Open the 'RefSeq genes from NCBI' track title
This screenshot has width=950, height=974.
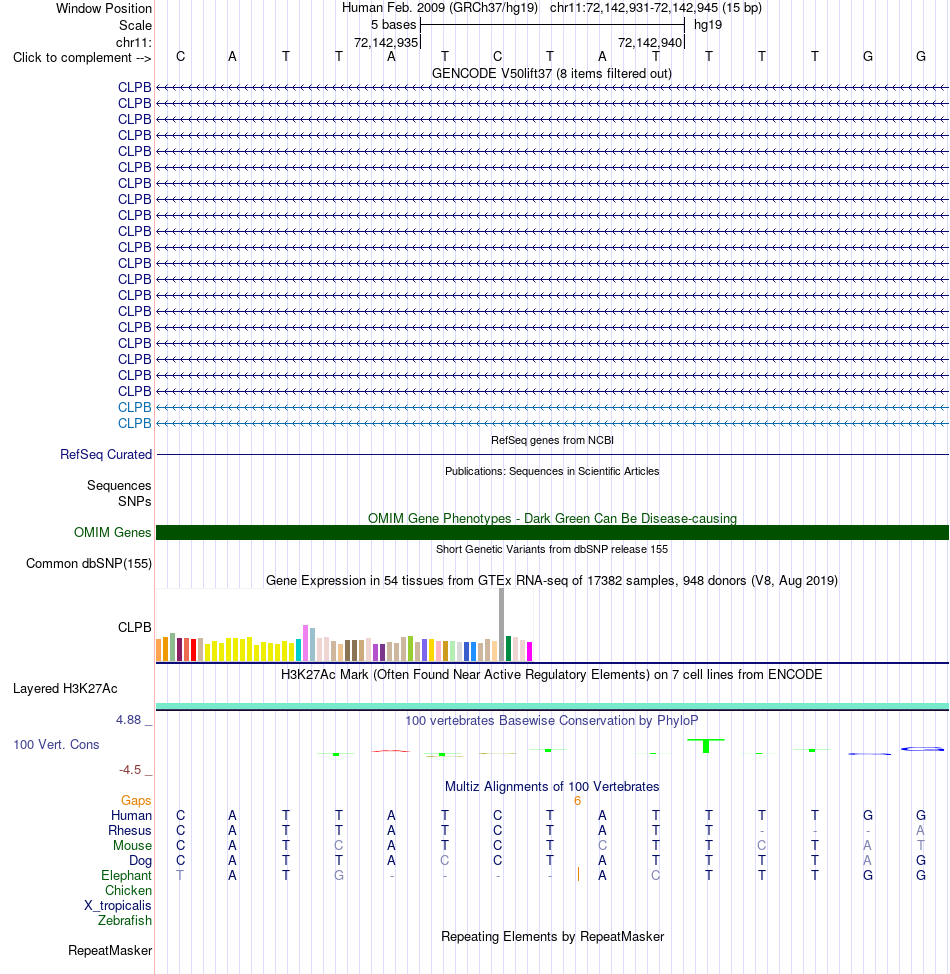click(x=552, y=440)
